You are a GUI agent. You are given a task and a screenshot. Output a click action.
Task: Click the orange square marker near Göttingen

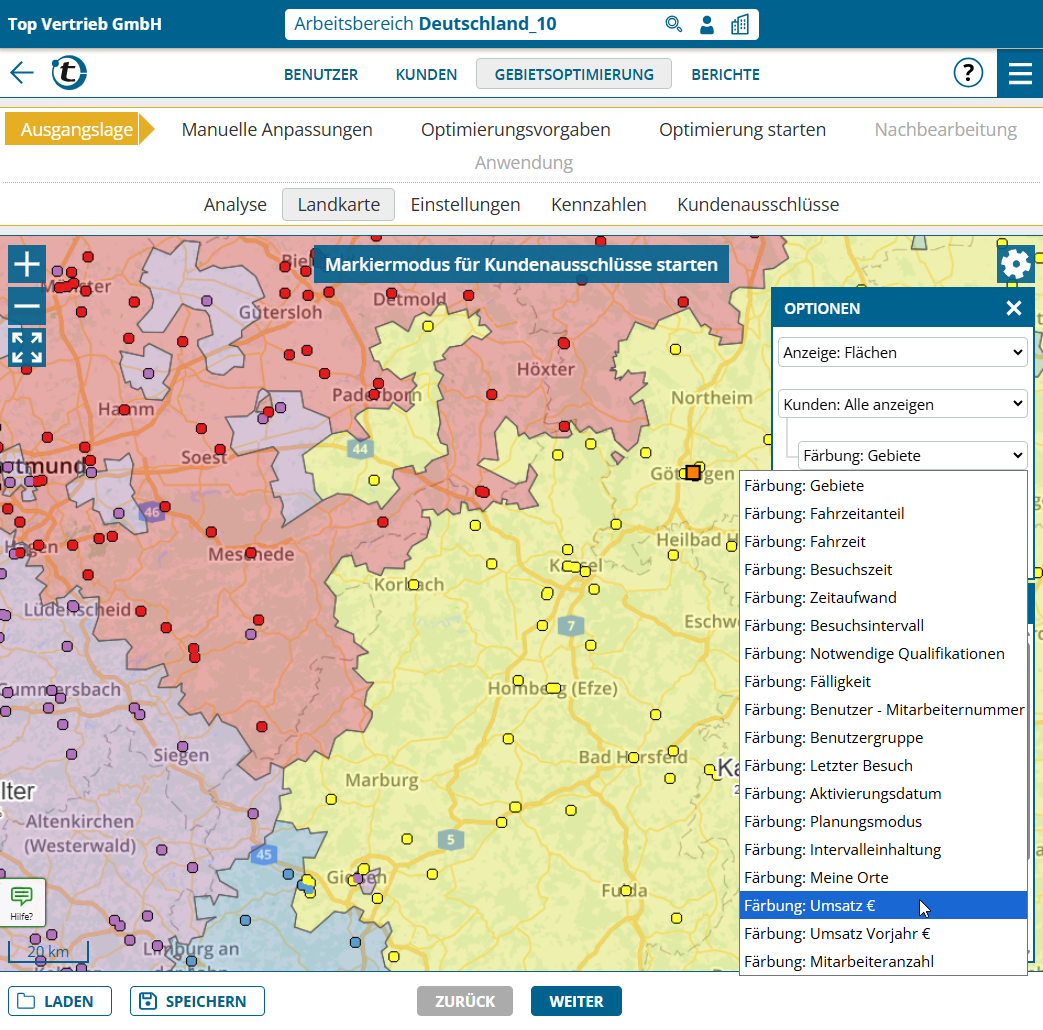[x=693, y=472]
